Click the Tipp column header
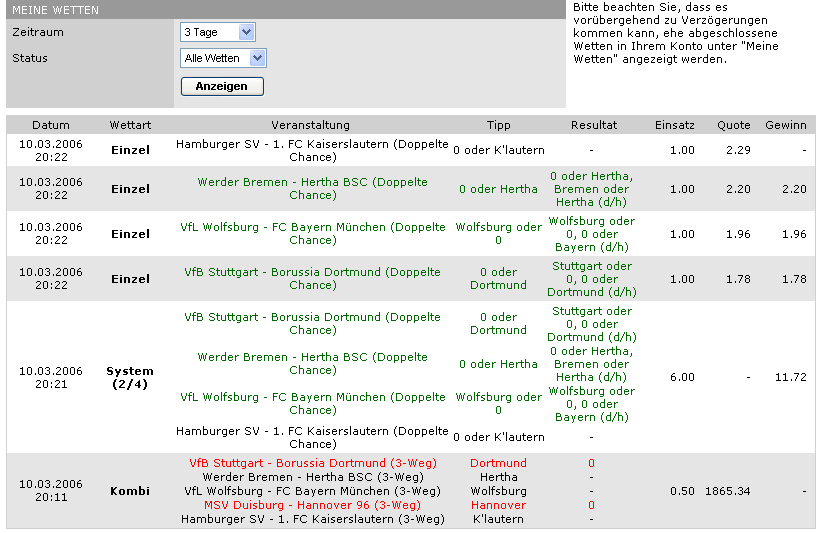823x533 pixels. (x=498, y=125)
